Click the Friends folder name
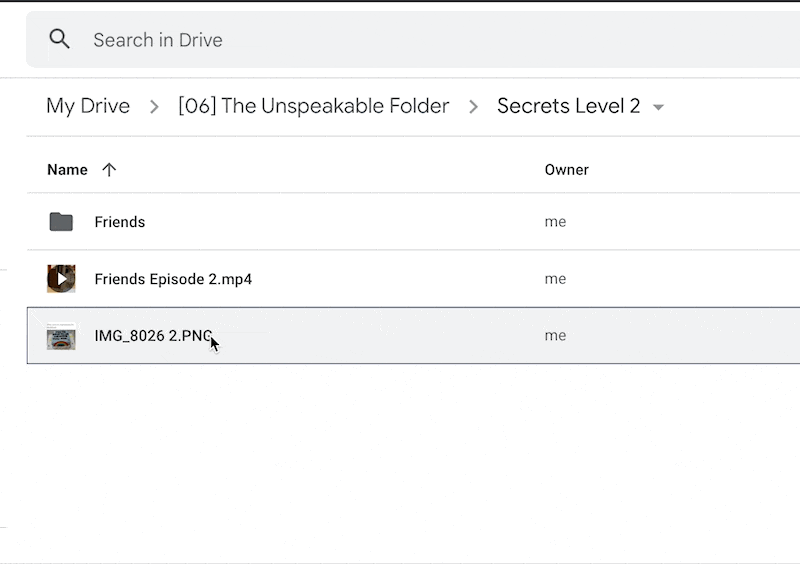This screenshot has width=800, height=564. (120, 222)
